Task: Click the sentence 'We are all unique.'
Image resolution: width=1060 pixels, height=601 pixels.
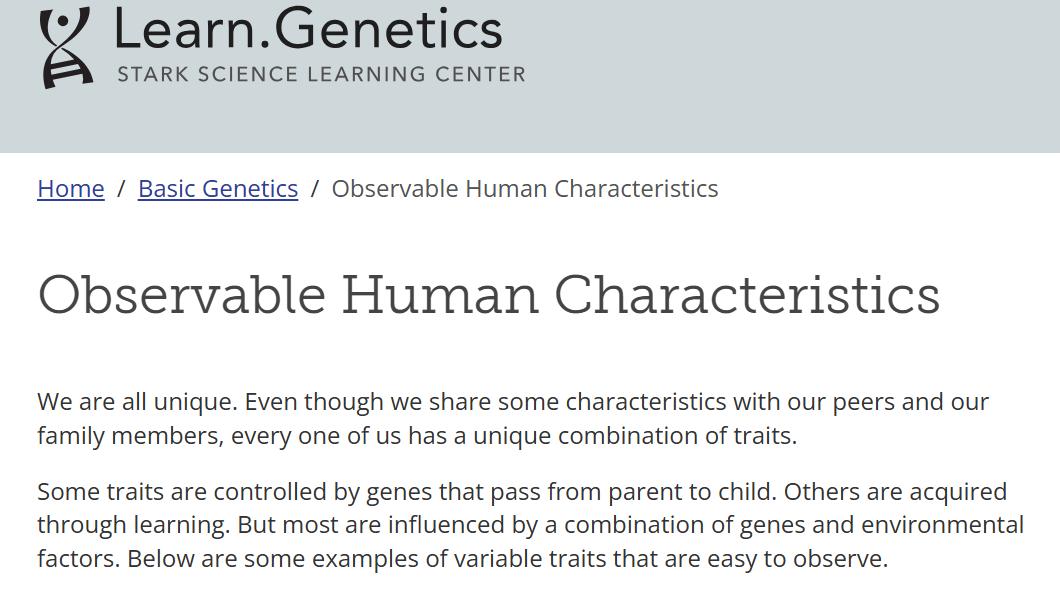Action: pos(137,402)
